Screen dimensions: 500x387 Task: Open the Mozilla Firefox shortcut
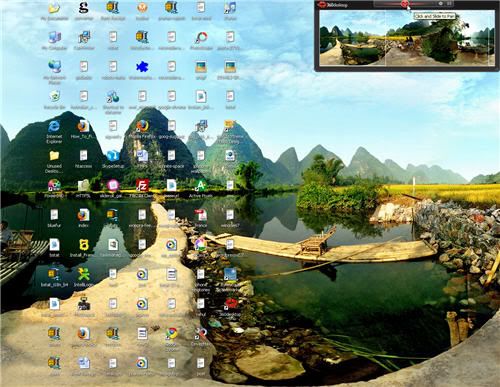coord(142,126)
